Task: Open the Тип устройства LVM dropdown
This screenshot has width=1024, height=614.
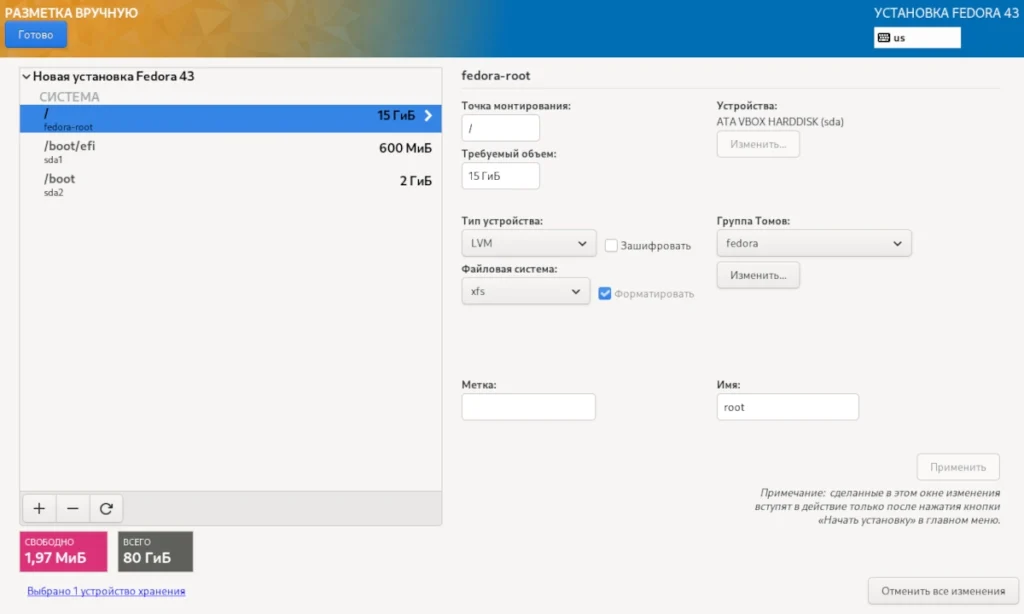Action: pos(528,243)
